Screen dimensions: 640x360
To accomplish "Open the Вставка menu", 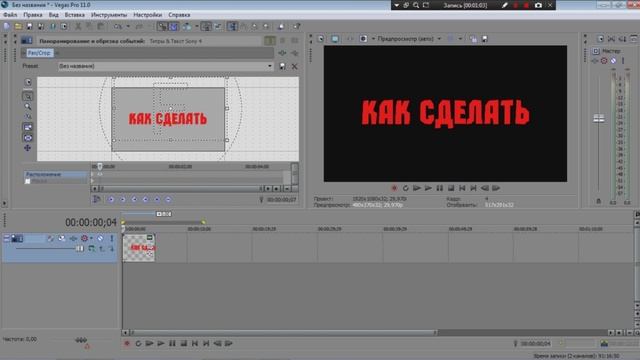I will point(75,15).
